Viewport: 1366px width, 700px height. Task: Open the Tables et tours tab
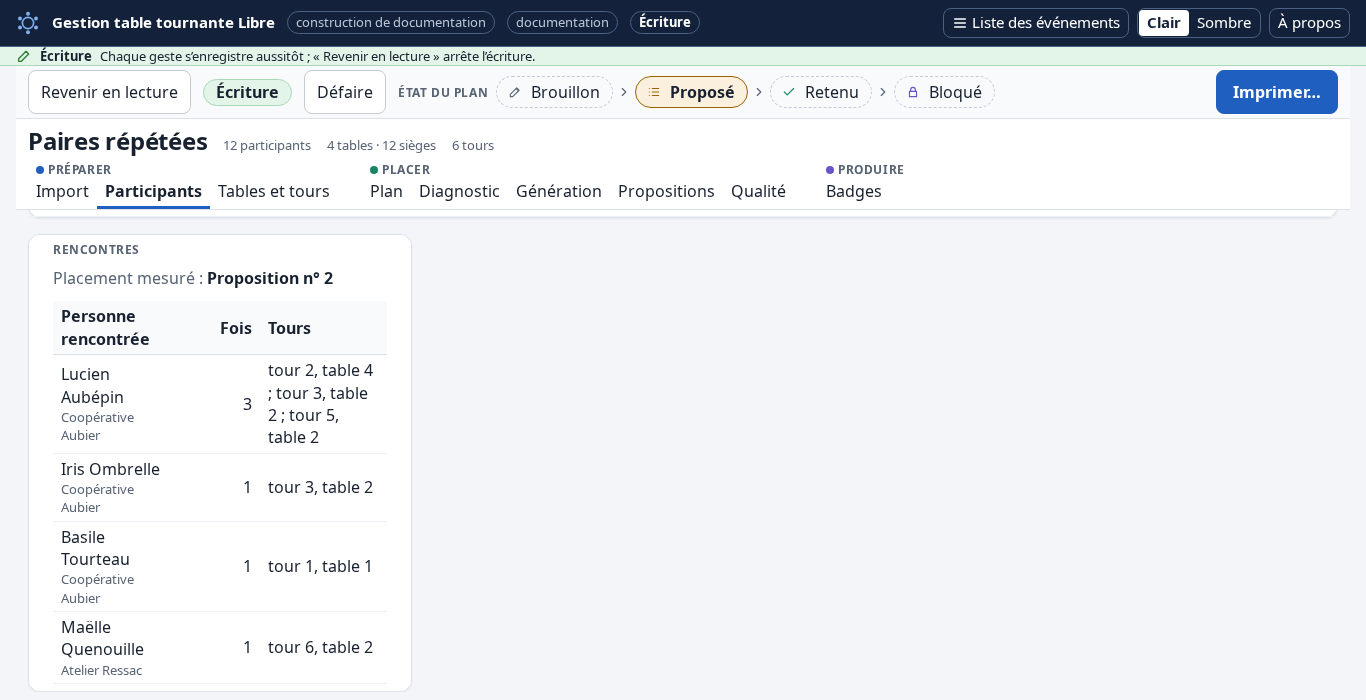tap(274, 191)
